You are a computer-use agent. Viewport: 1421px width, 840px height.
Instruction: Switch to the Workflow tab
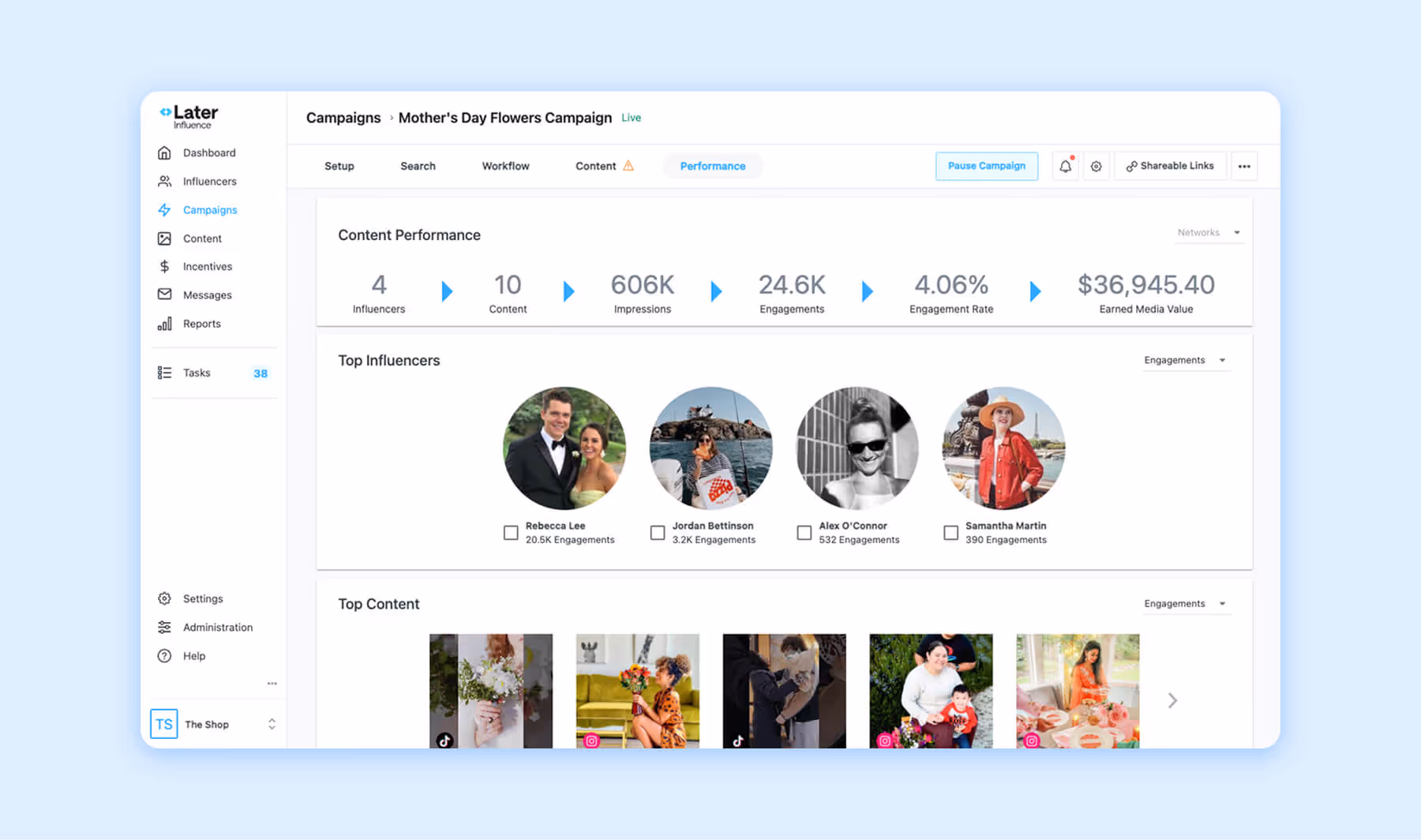504,166
